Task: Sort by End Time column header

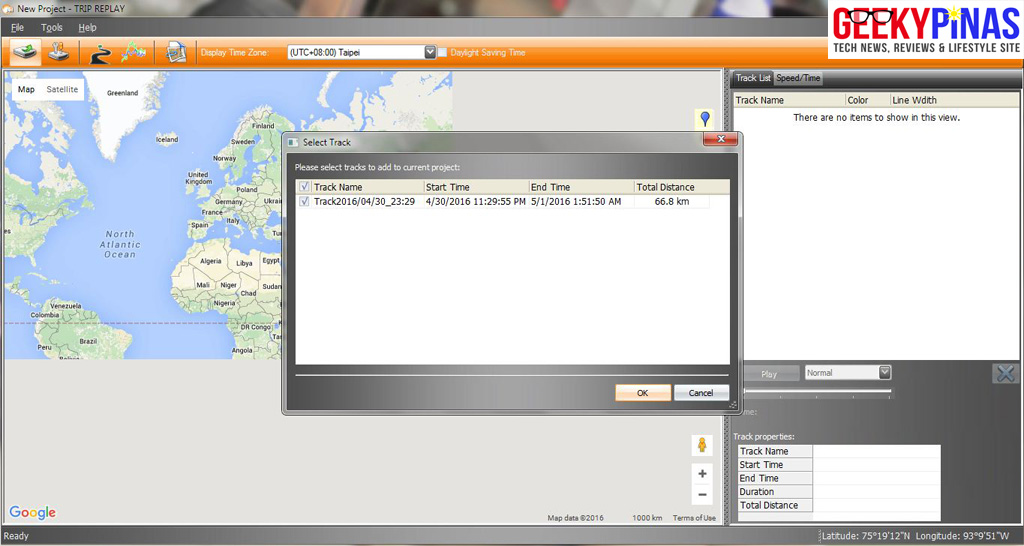Action: (x=581, y=187)
